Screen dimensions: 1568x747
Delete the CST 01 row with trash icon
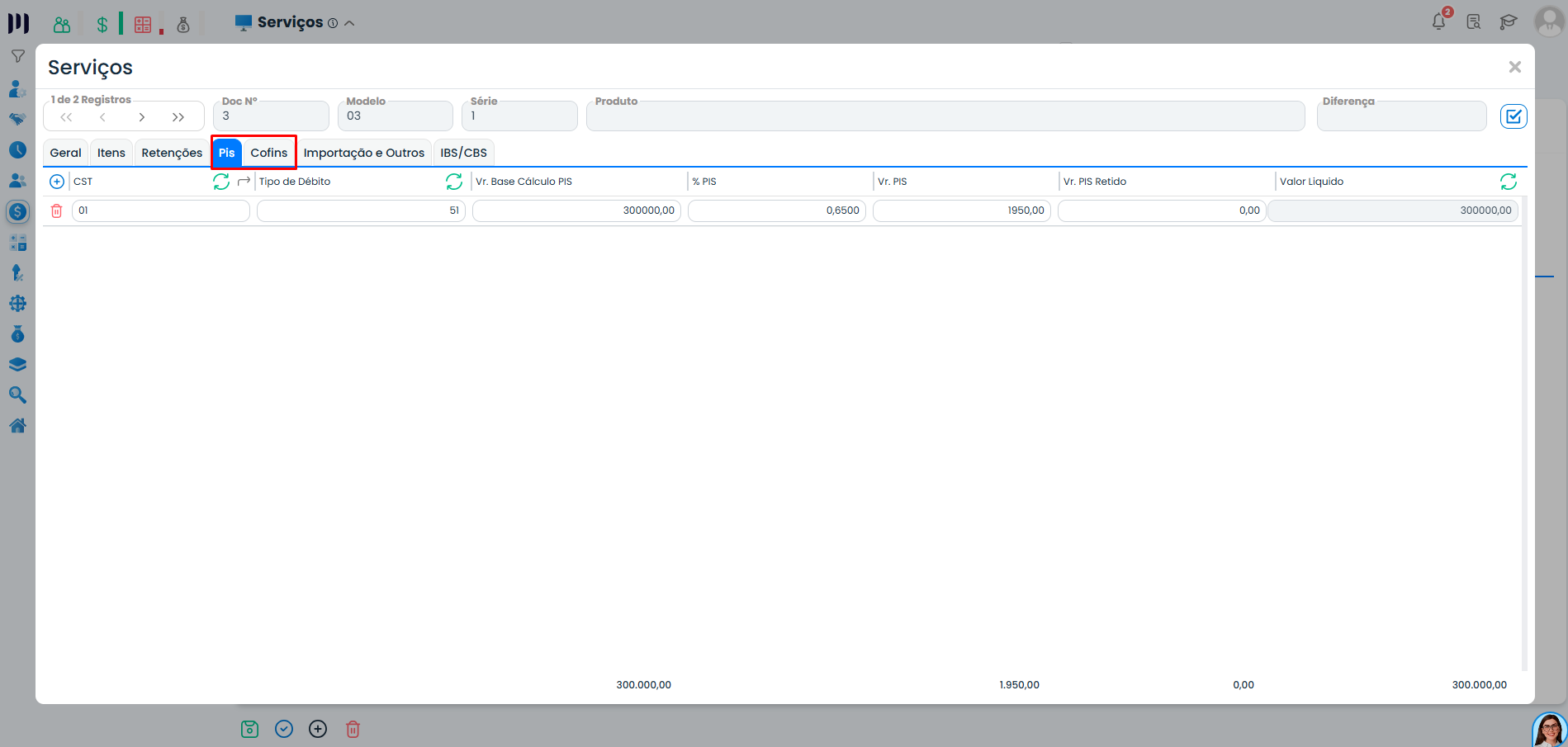click(57, 211)
